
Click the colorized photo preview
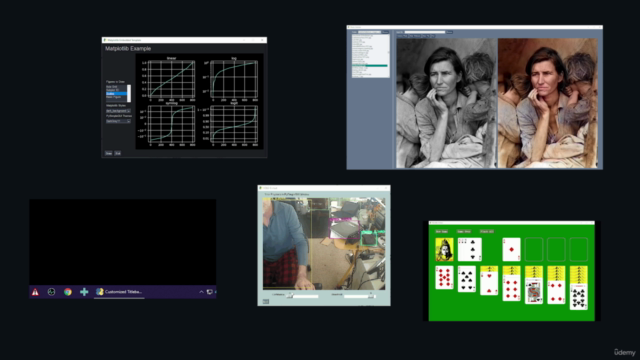tap(548, 103)
